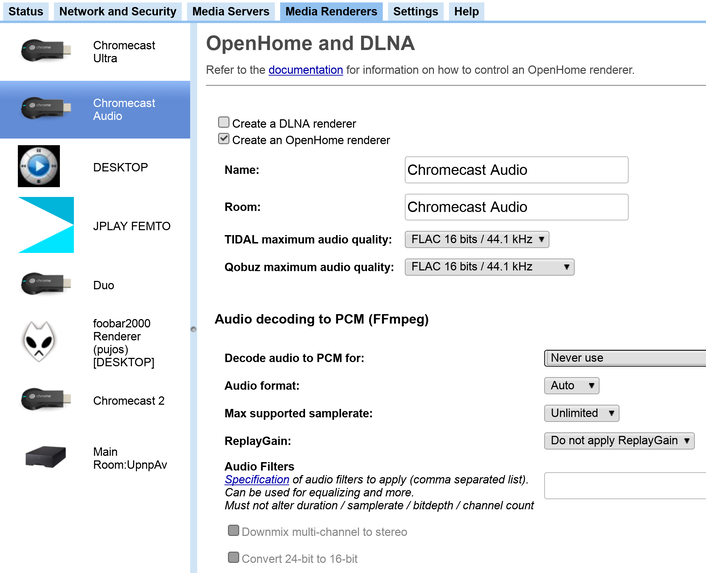Image resolution: width=706 pixels, height=573 pixels.
Task: Switch to the Status tab
Action: [26, 11]
